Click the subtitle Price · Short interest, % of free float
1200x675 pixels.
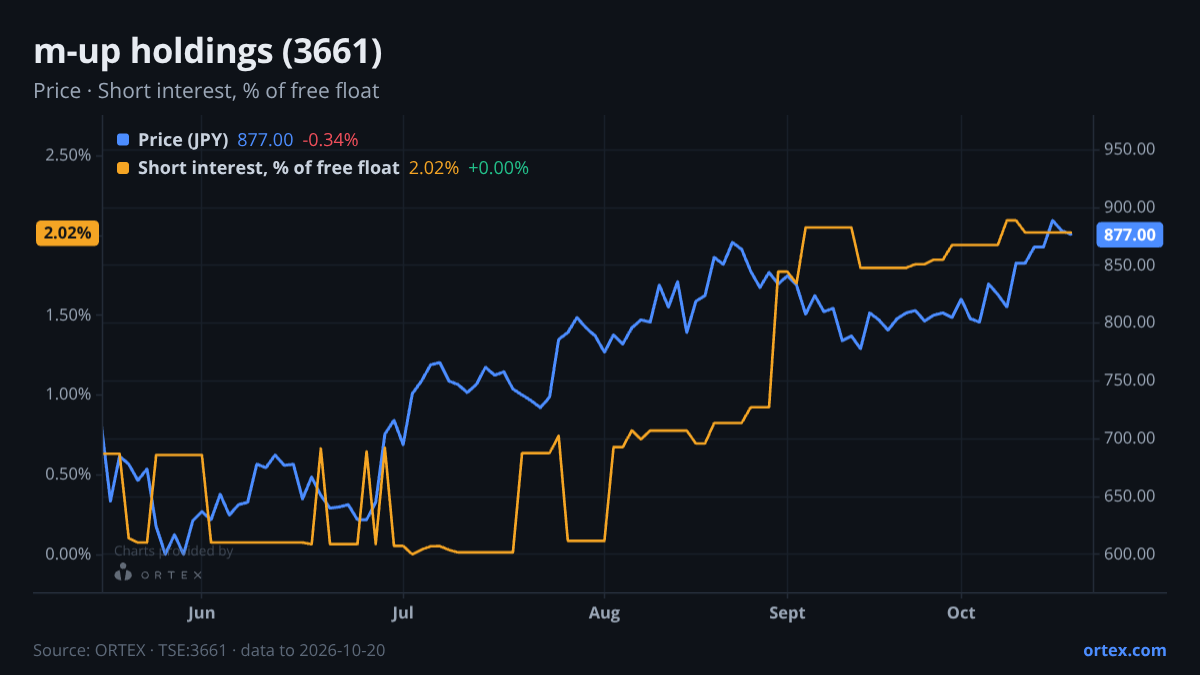pos(206,91)
